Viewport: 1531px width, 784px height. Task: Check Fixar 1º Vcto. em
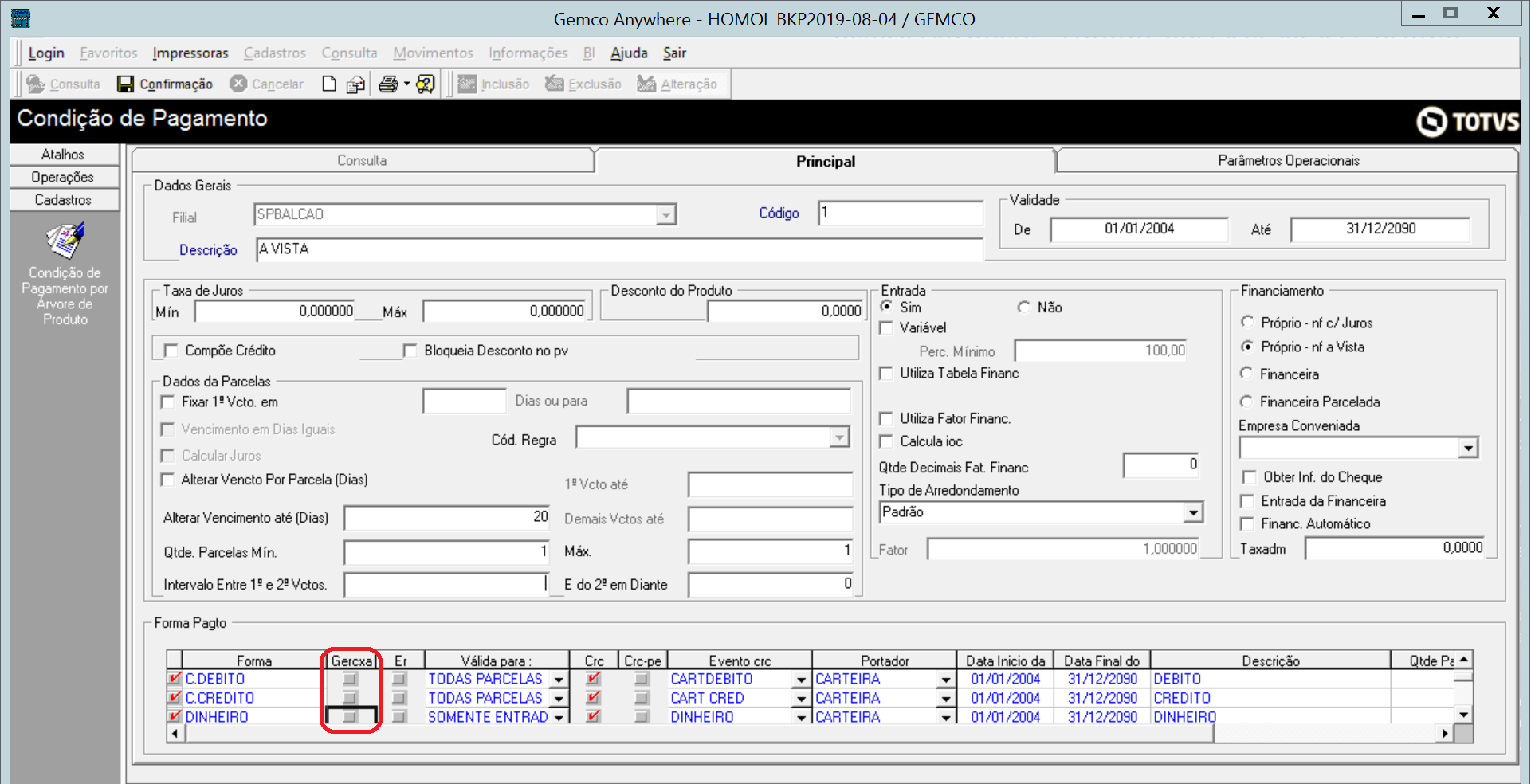tap(167, 402)
